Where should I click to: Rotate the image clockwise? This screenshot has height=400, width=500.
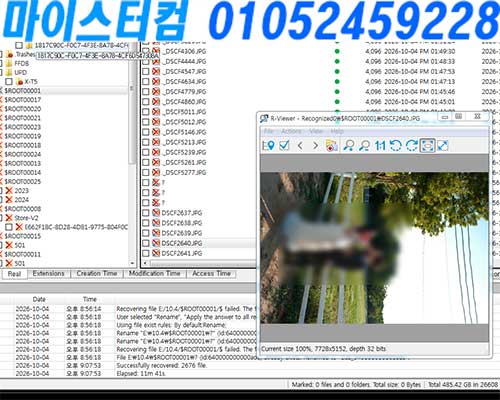point(411,145)
